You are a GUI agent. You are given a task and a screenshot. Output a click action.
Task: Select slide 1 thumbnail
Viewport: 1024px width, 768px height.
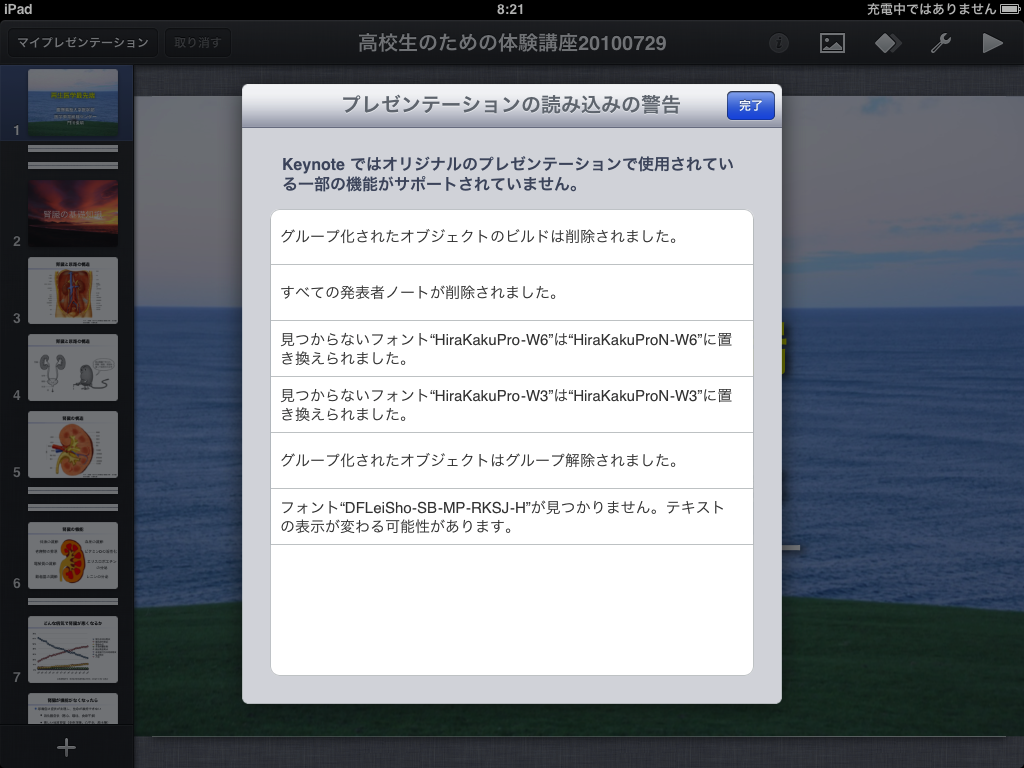coord(73,103)
